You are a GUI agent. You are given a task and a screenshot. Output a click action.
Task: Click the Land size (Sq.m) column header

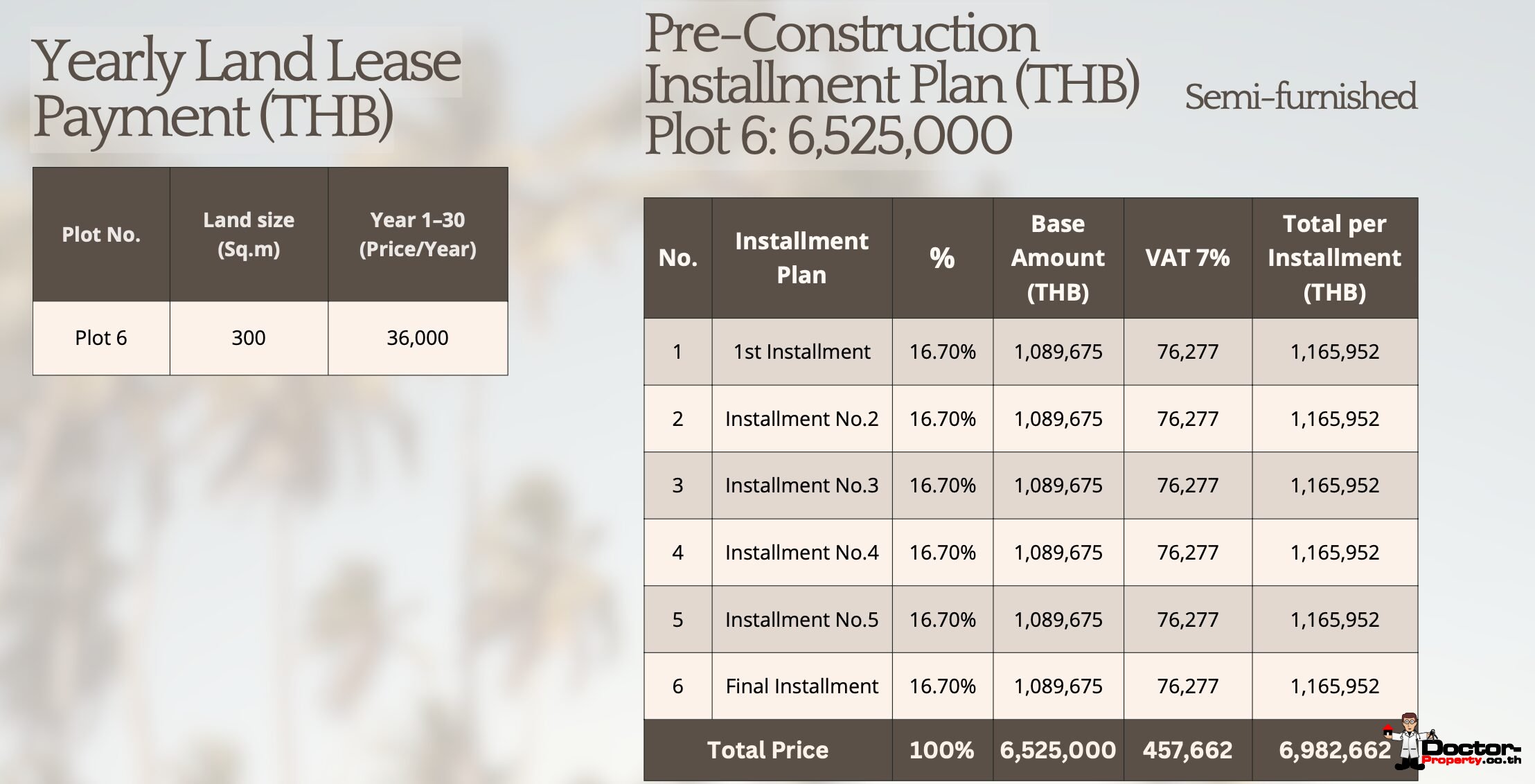coord(249,234)
